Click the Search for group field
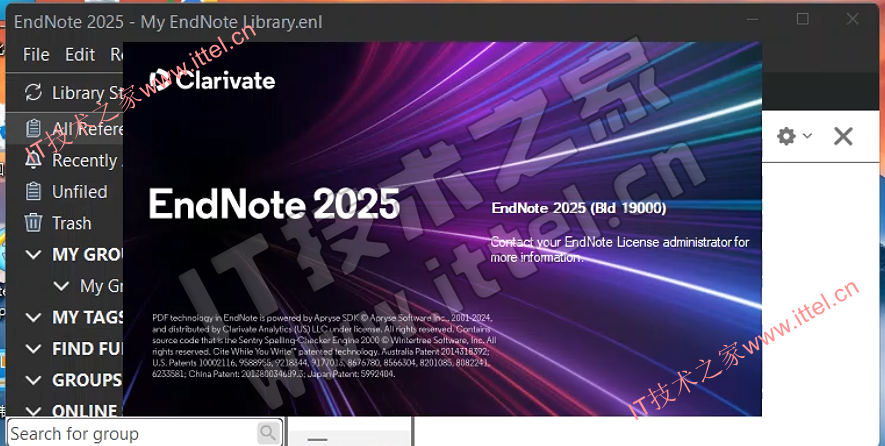The height and width of the screenshot is (446, 885). 144,433
